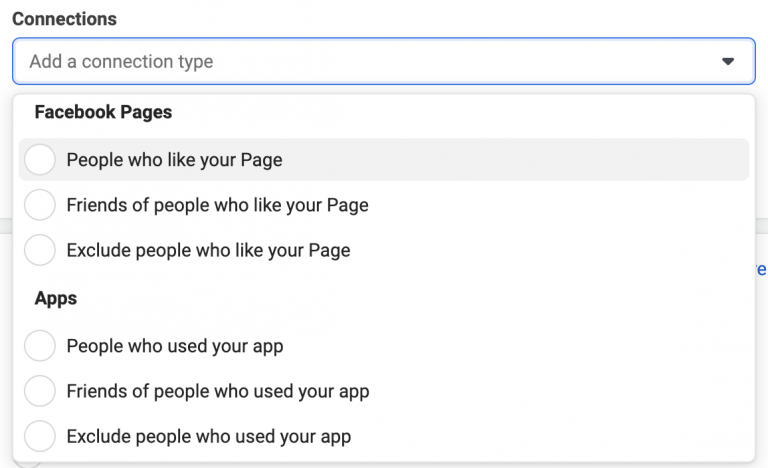This screenshot has width=768, height=468.
Task: Choose 'Friends of people who used your app' text
Action: click(218, 391)
